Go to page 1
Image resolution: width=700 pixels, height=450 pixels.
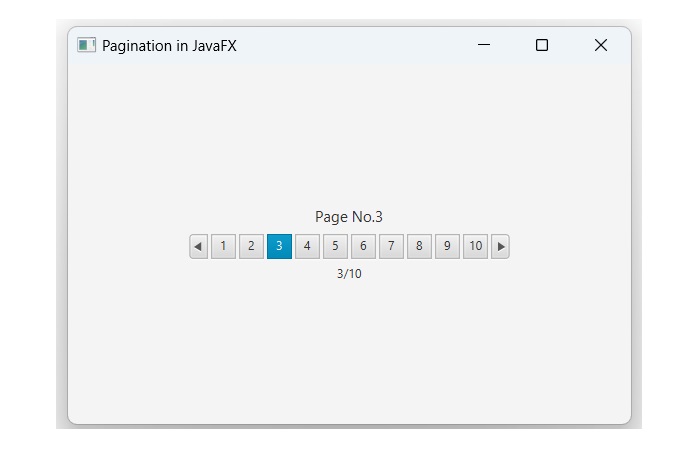(223, 246)
